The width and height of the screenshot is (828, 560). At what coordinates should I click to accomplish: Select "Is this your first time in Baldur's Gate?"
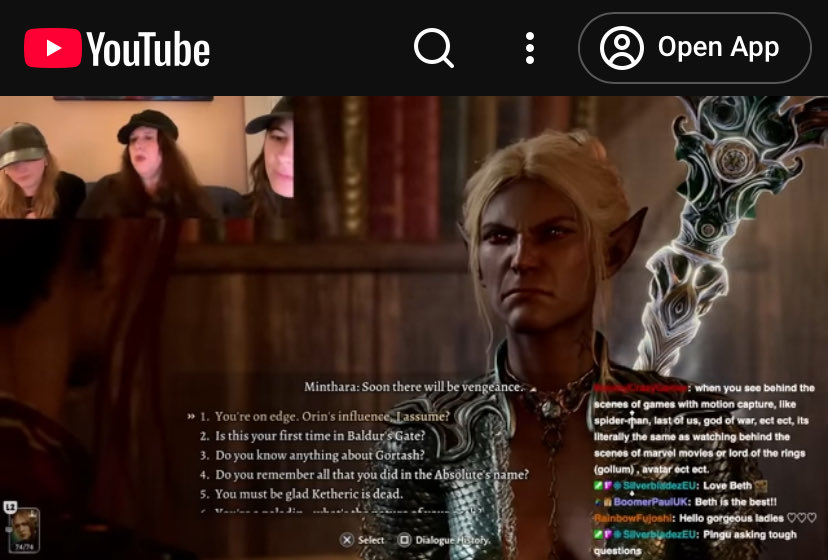312,436
